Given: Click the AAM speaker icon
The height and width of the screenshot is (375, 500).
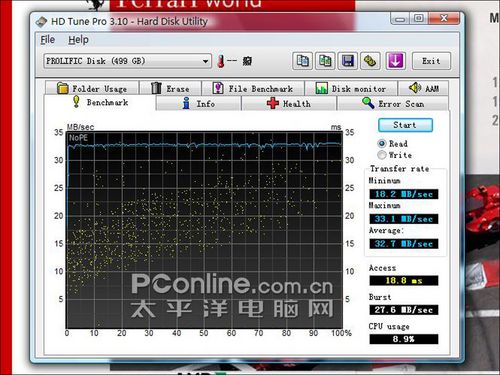Looking at the screenshot, I should pos(415,88).
